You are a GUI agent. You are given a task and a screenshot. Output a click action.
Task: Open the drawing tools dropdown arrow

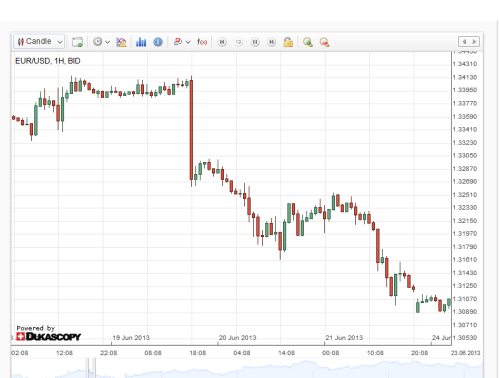(188, 42)
